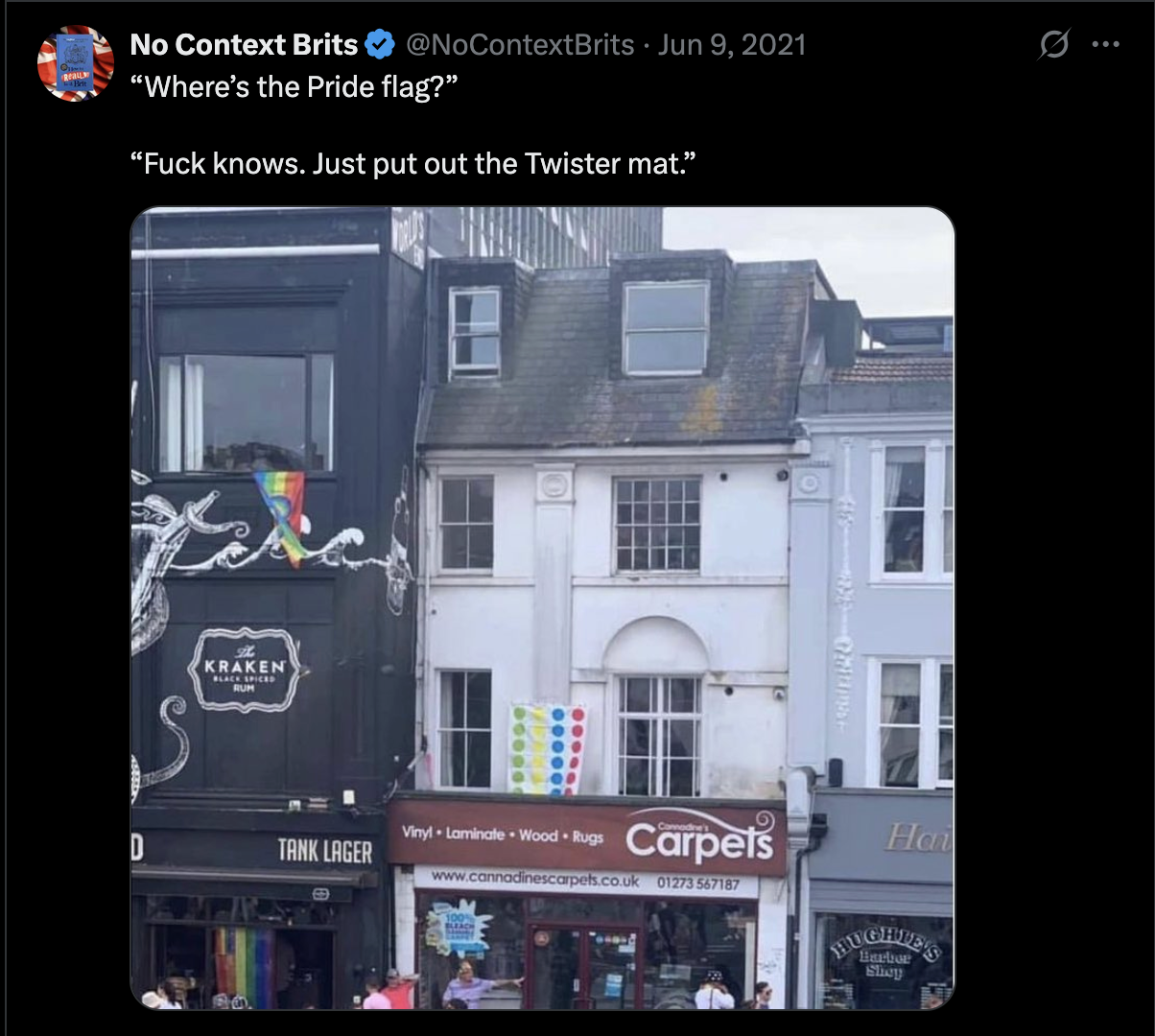Click the blue verified checkmark badge

tap(381, 44)
